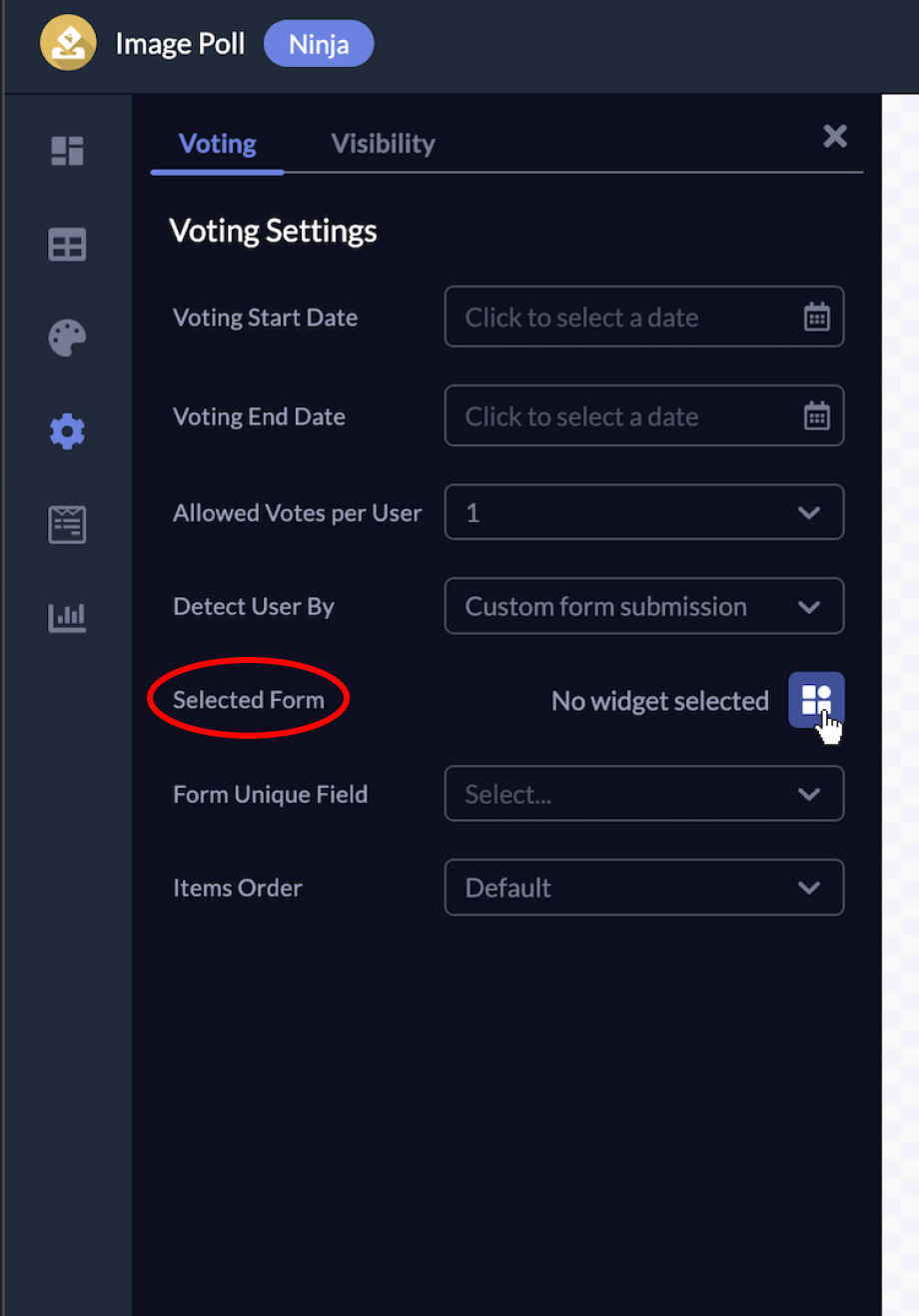
Task: Open the layout panel in the sidebar
Action: pos(66,152)
